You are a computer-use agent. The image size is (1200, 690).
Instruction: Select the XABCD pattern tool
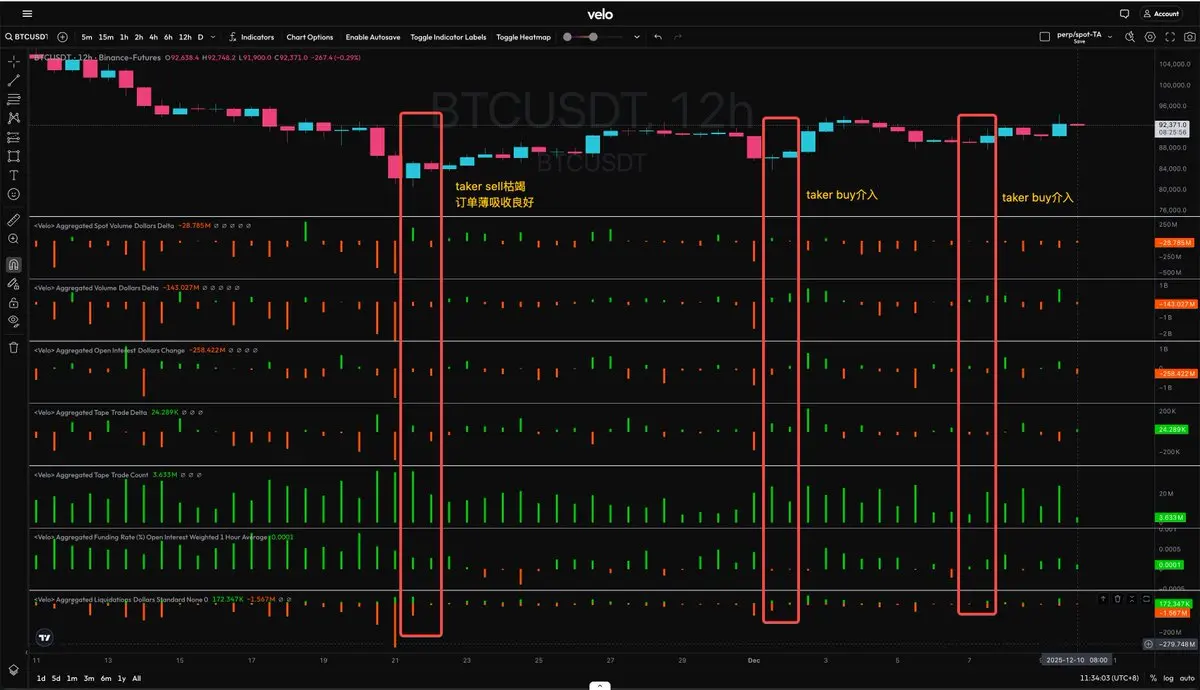14,118
